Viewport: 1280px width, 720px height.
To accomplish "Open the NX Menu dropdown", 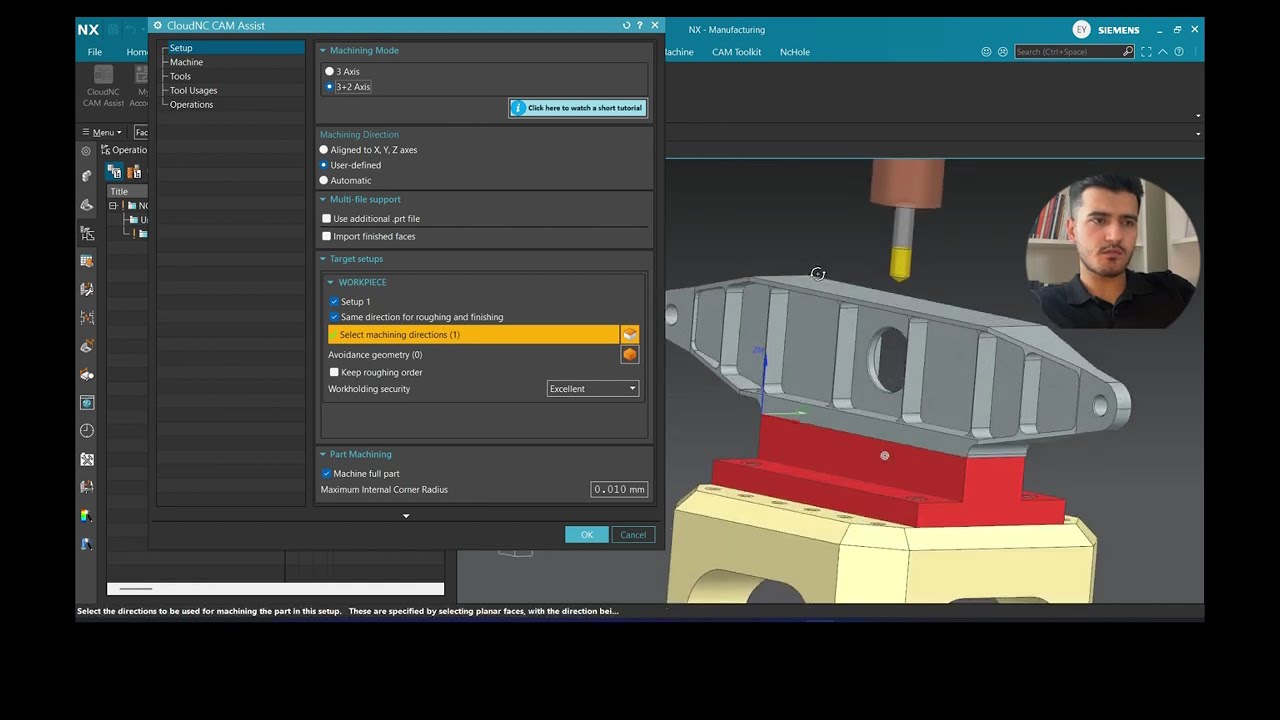I will click(102, 132).
